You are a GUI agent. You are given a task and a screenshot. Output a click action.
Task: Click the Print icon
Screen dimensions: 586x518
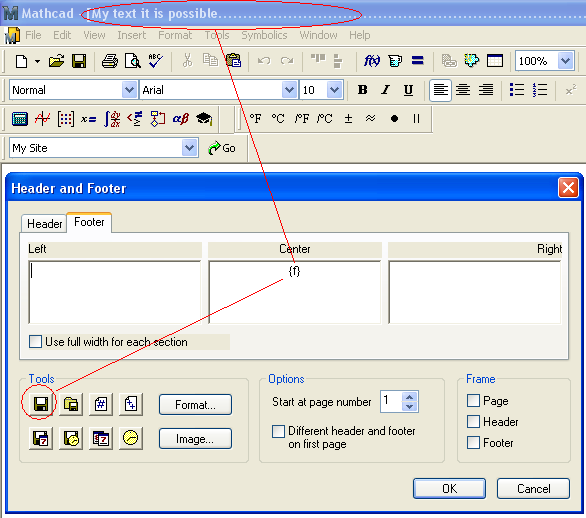click(x=110, y=61)
